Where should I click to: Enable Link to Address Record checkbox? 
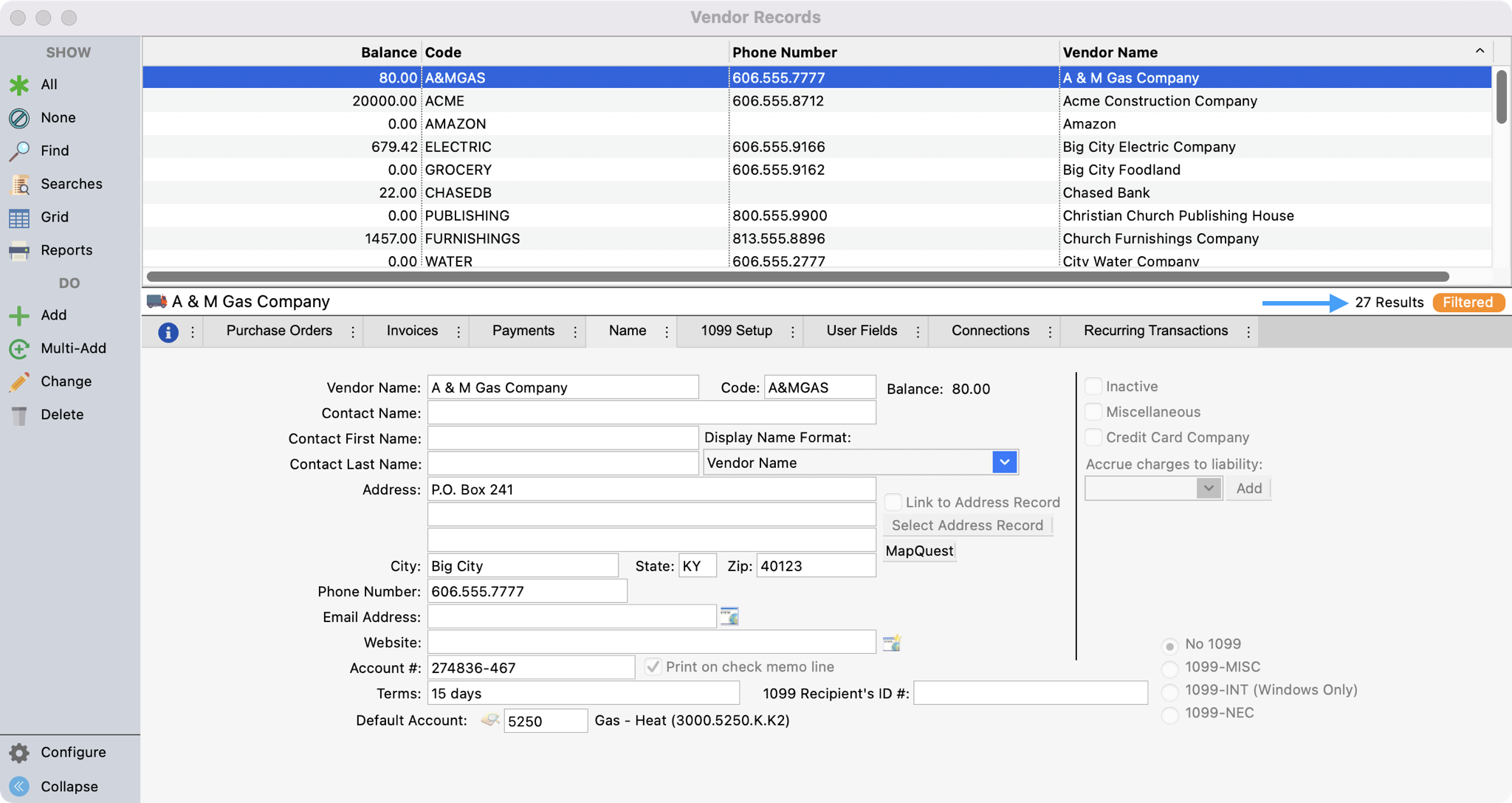[x=893, y=503]
